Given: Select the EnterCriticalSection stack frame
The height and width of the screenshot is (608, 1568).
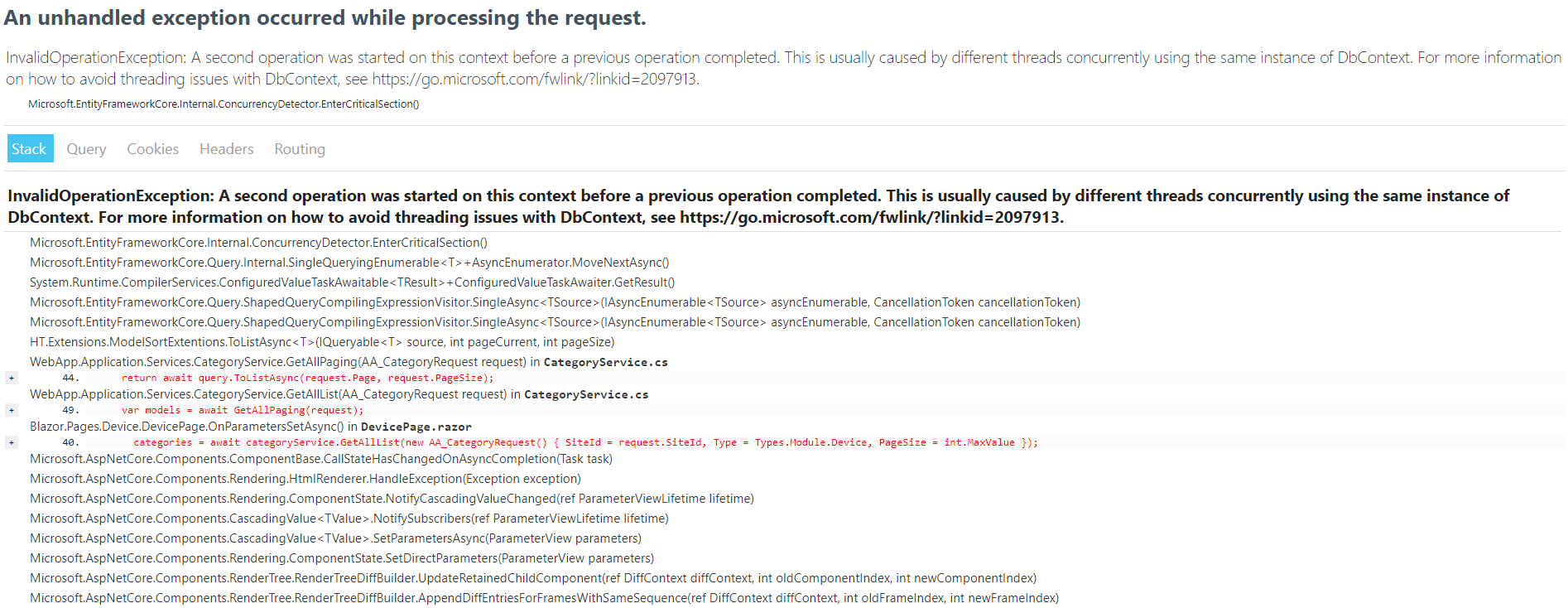Looking at the screenshot, I should (x=257, y=243).
